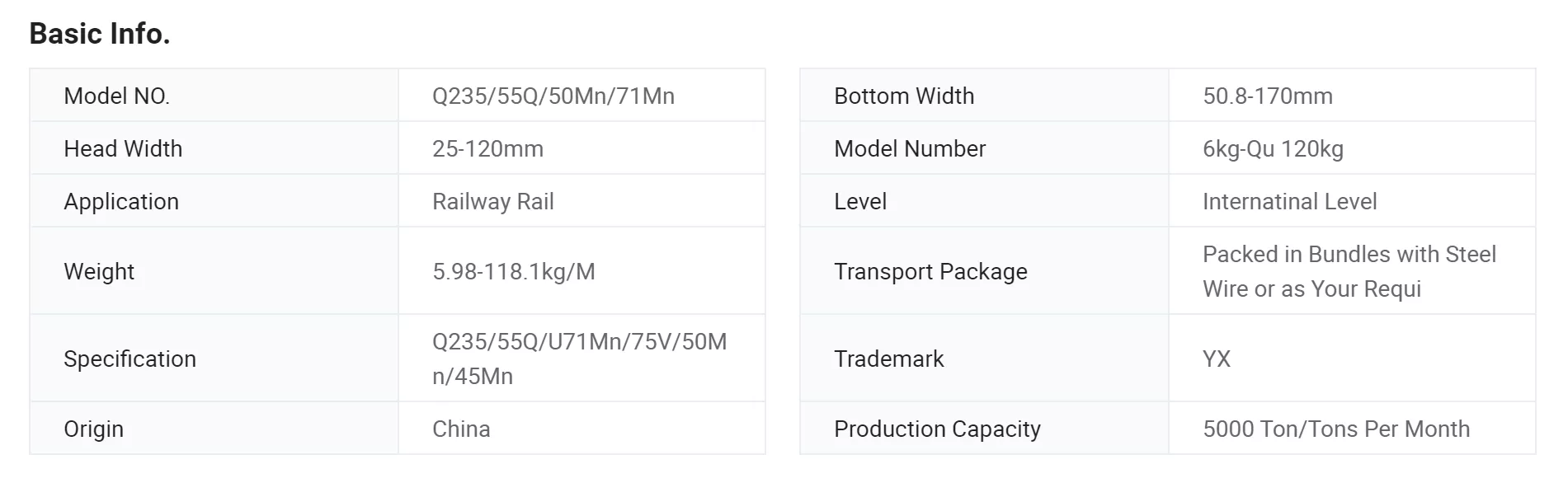Image resolution: width=1568 pixels, height=483 pixels.
Task: Click the Packed in Bundles package text
Action: pos(1349,271)
